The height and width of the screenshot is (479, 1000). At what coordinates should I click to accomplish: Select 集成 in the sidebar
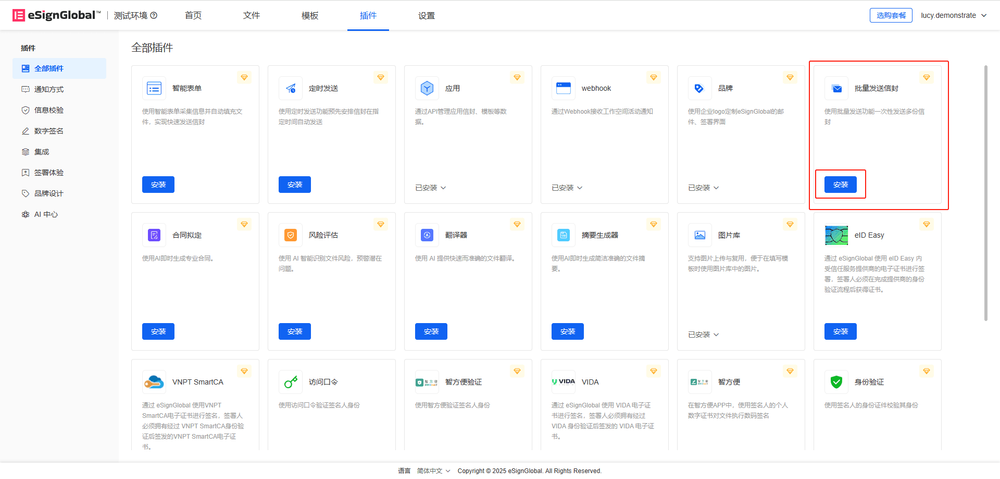coord(59,152)
